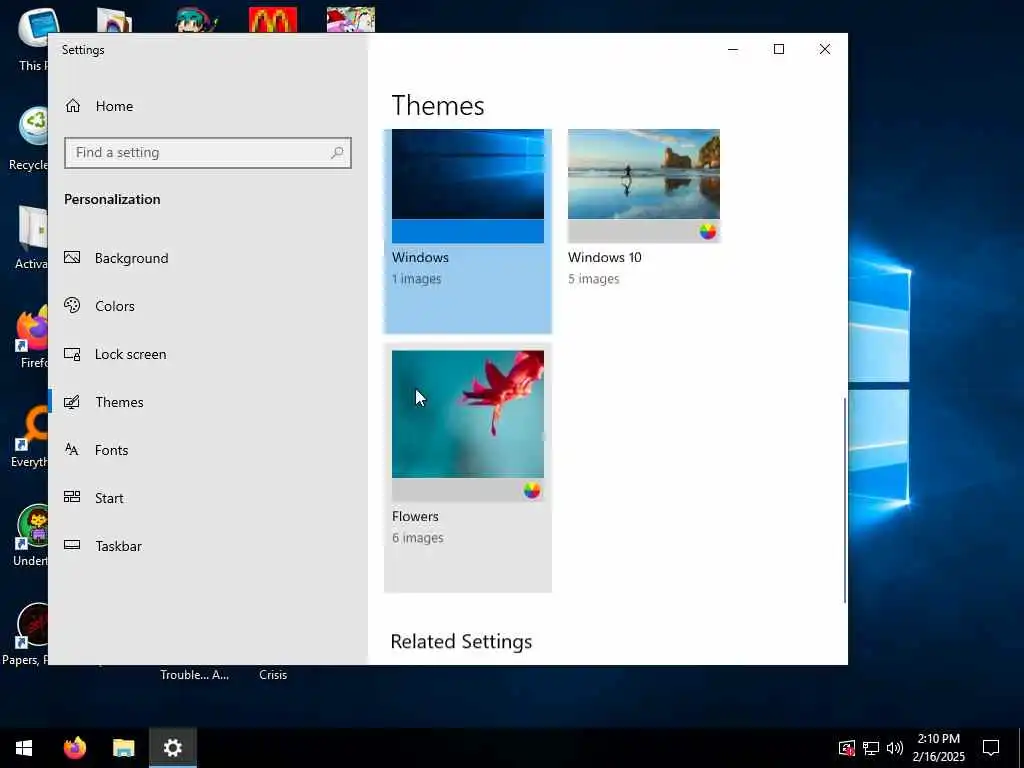Open Taskbar settings page
Viewport: 1024px width, 768px height.
coord(118,546)
